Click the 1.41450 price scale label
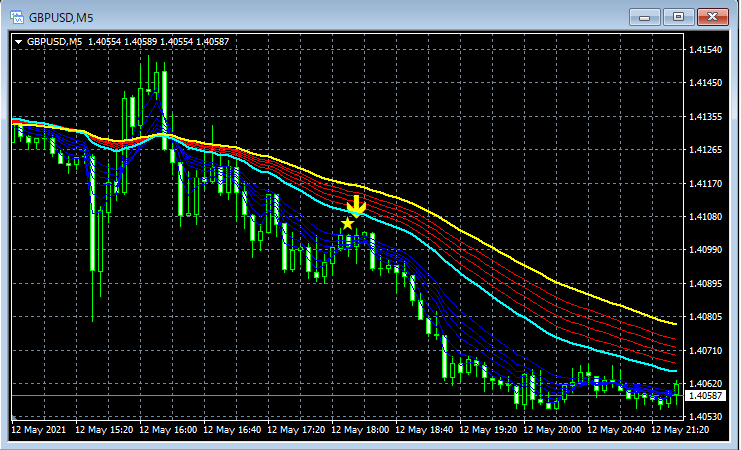 click(706, 83)
